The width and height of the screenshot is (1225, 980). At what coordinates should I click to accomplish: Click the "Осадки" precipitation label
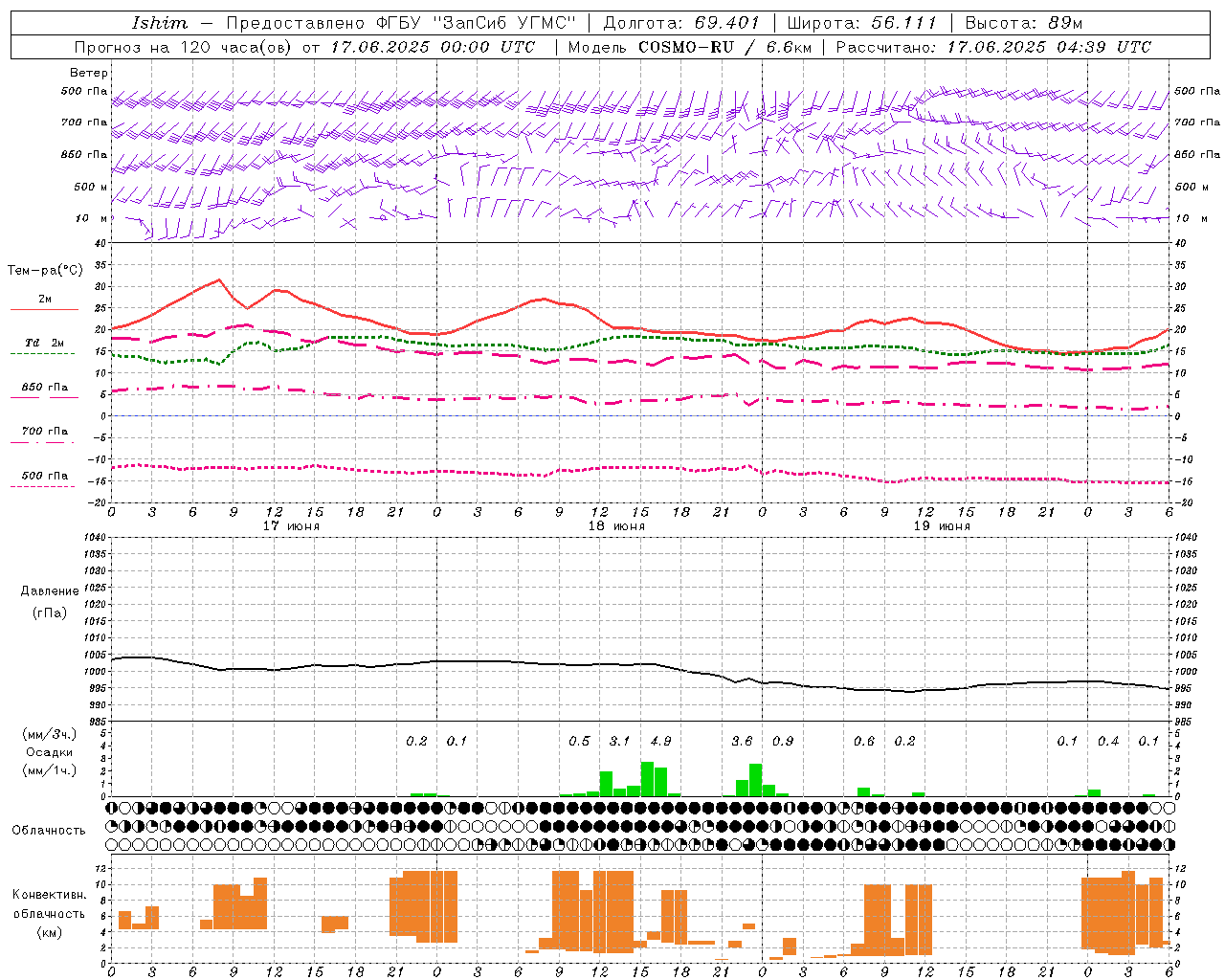[50, 752]
